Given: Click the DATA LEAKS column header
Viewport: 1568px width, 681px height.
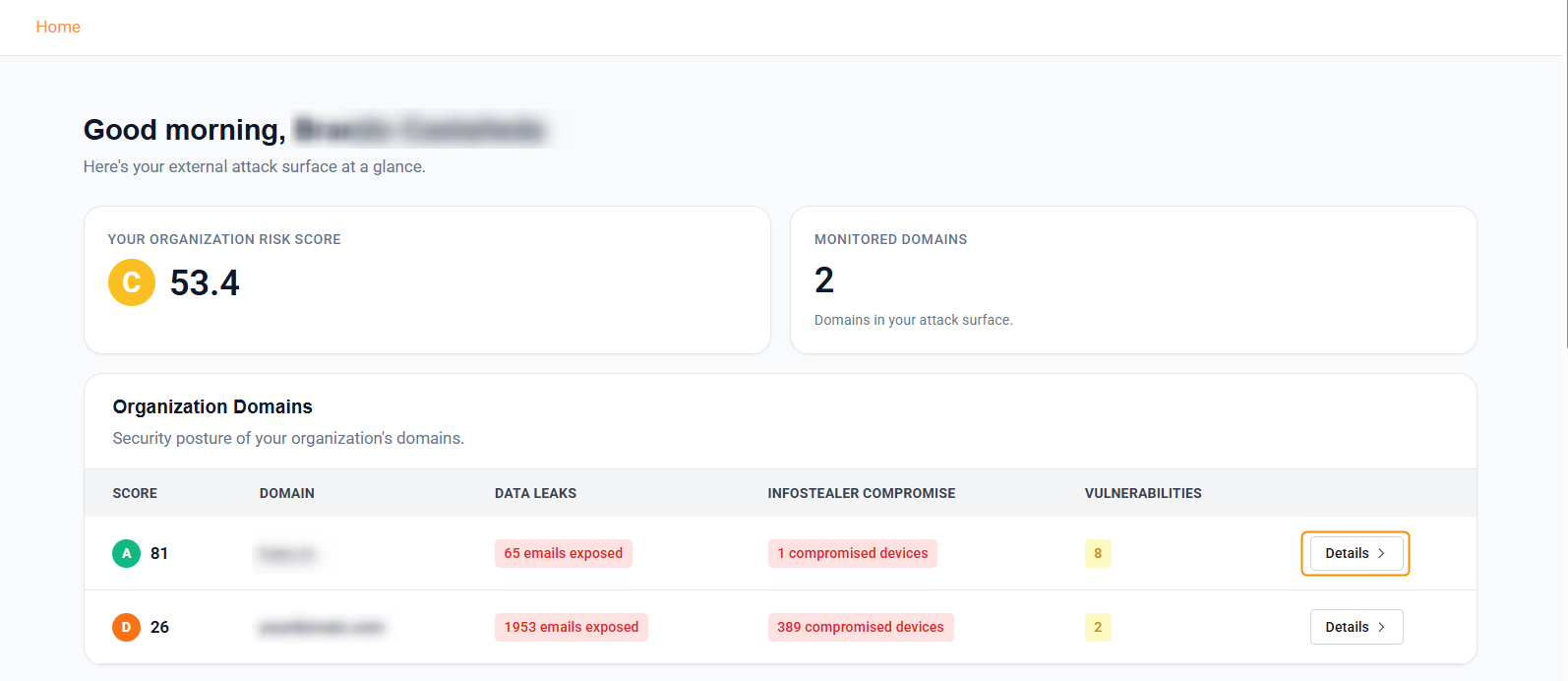Looking at the screenshot, I should pos(535,493).
